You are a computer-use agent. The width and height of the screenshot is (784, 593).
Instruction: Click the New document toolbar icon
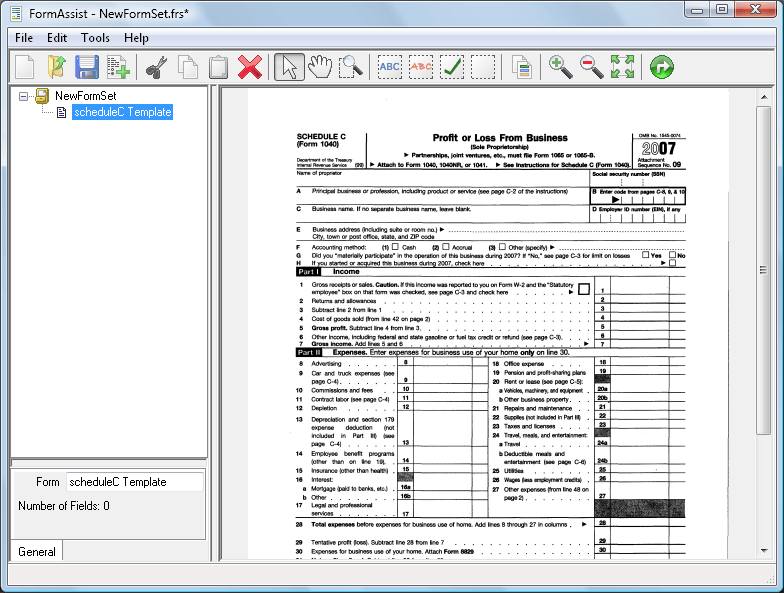[25, 67]
